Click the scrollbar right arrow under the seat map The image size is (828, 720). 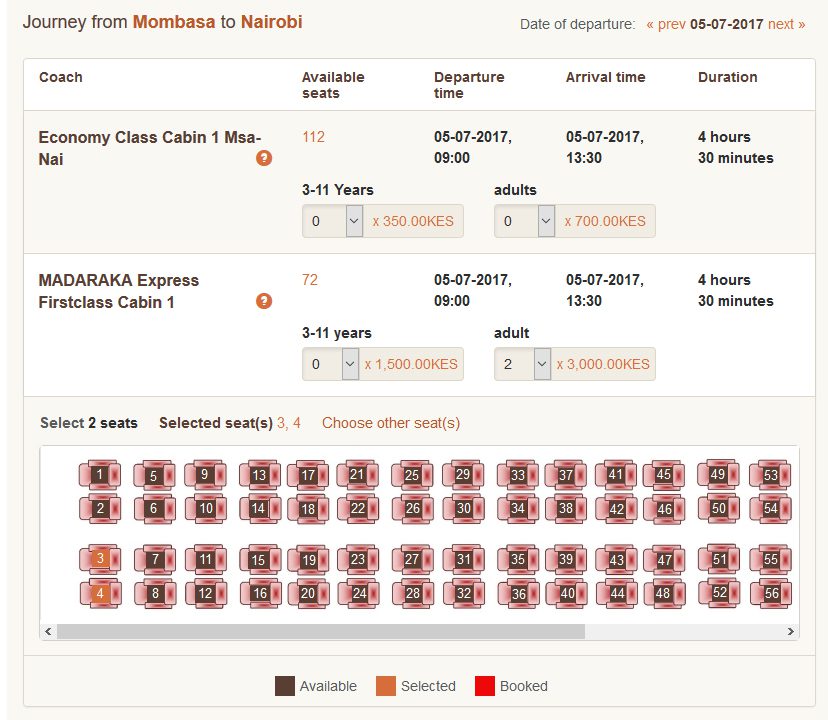click(x=791, y=631)
